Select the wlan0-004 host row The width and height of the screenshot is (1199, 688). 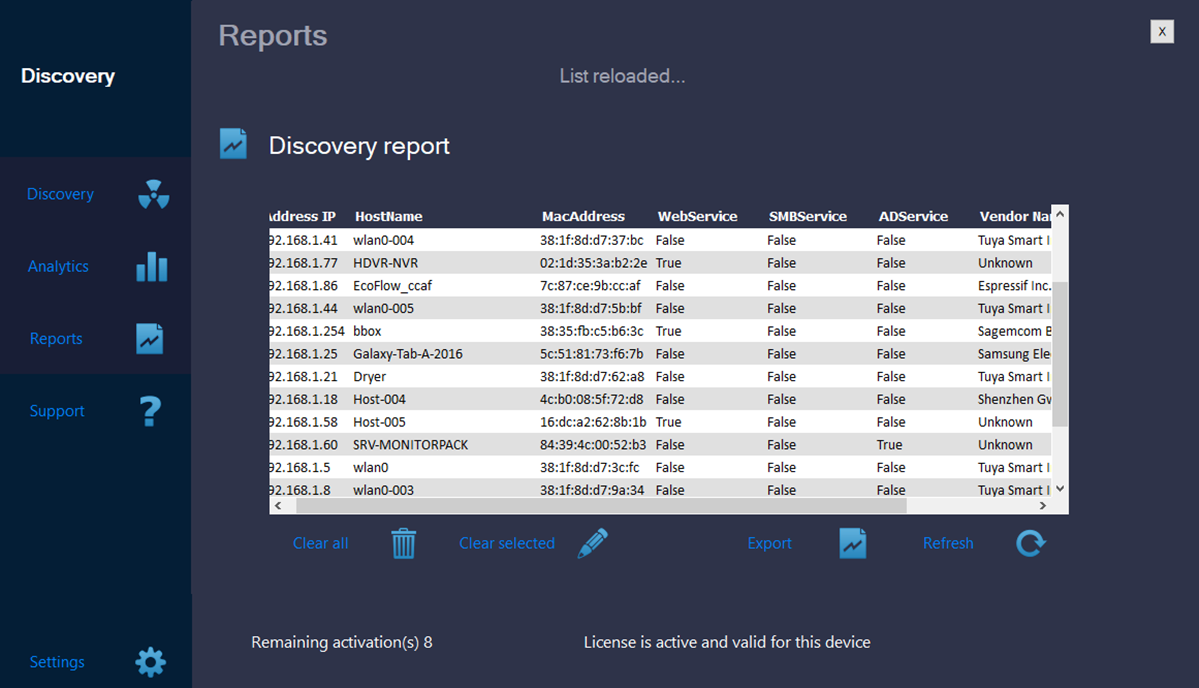[x=661, y=240]
